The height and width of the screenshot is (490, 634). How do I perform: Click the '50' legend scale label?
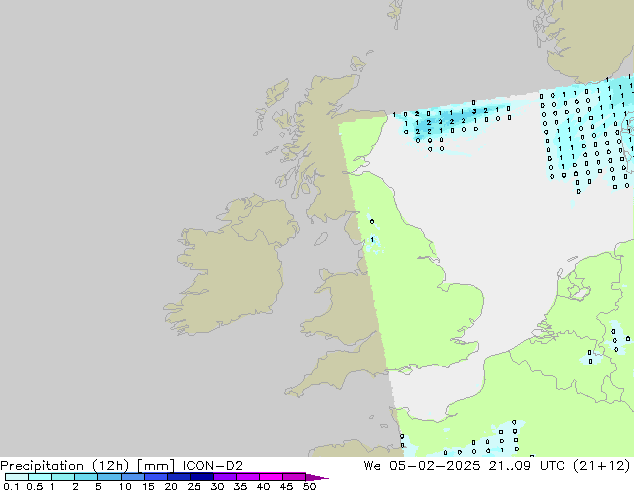click(x=309, y=486)
